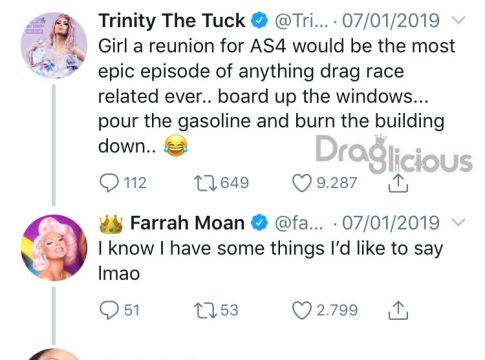485x360 pixels.
Task: Open Farrah Moan's profile picture
Action: click(x=54, y=248)
